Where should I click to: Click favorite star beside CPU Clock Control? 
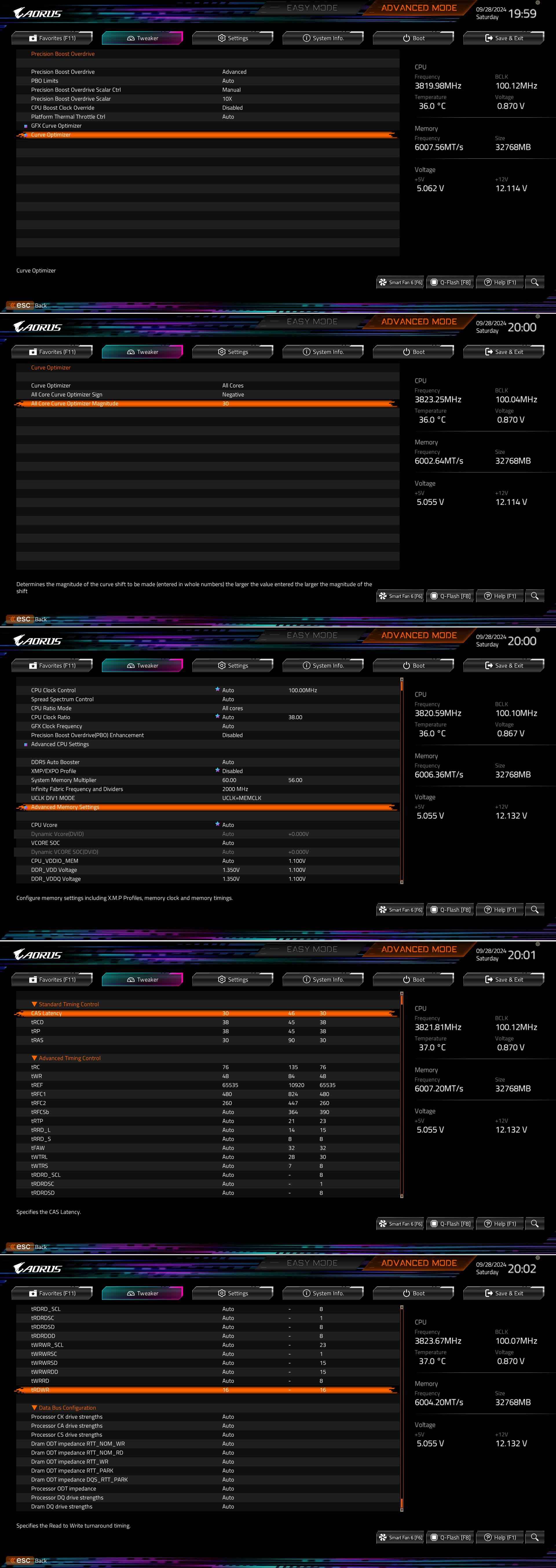(x=217, y=689)
